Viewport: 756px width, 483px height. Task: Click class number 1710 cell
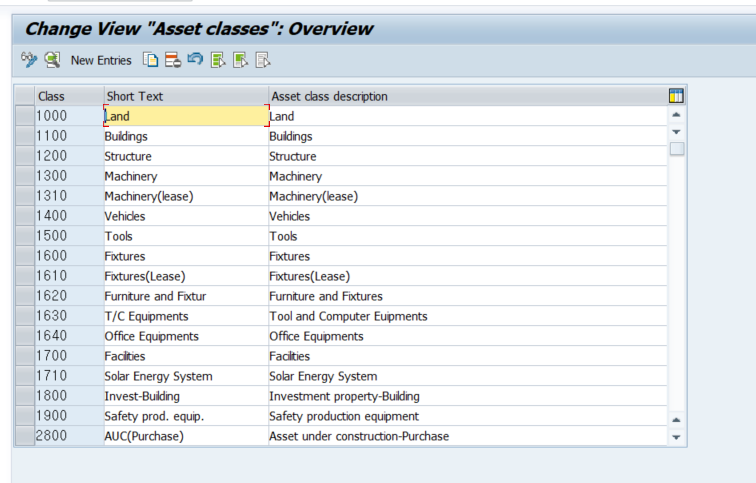coord(69,376)
